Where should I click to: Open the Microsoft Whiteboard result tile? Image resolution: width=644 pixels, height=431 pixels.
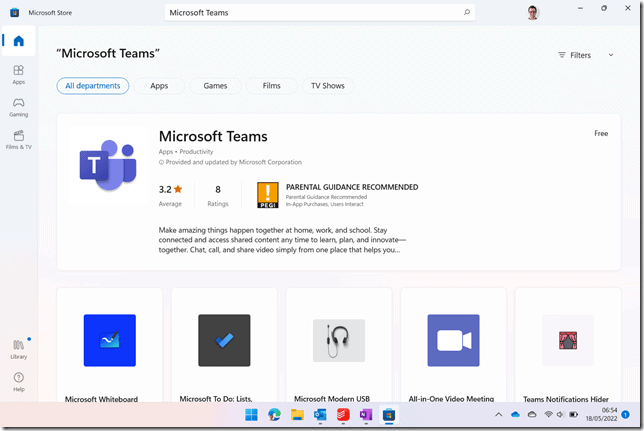(x=110, y=347)
